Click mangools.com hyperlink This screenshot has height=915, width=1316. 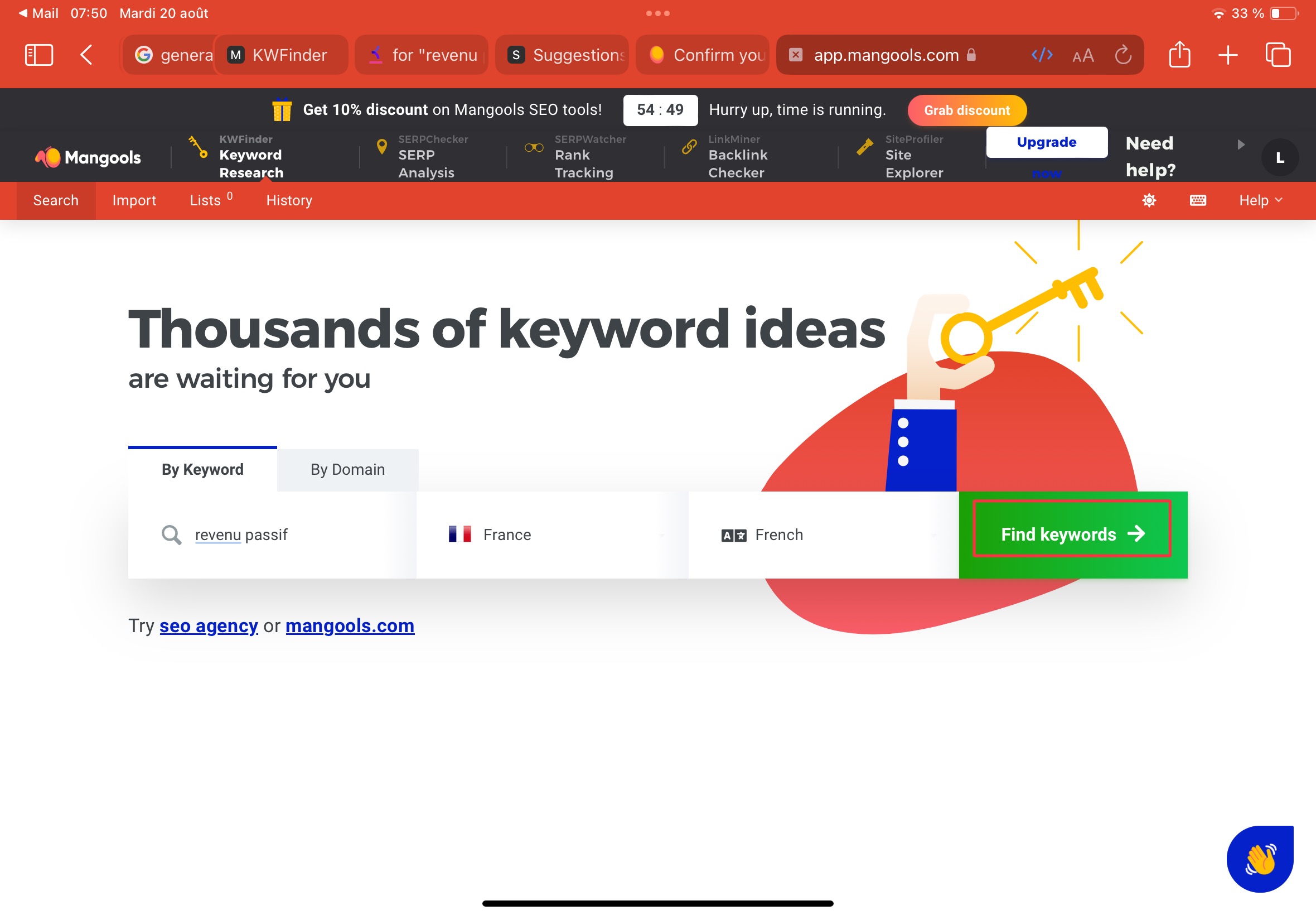point(350,625)
